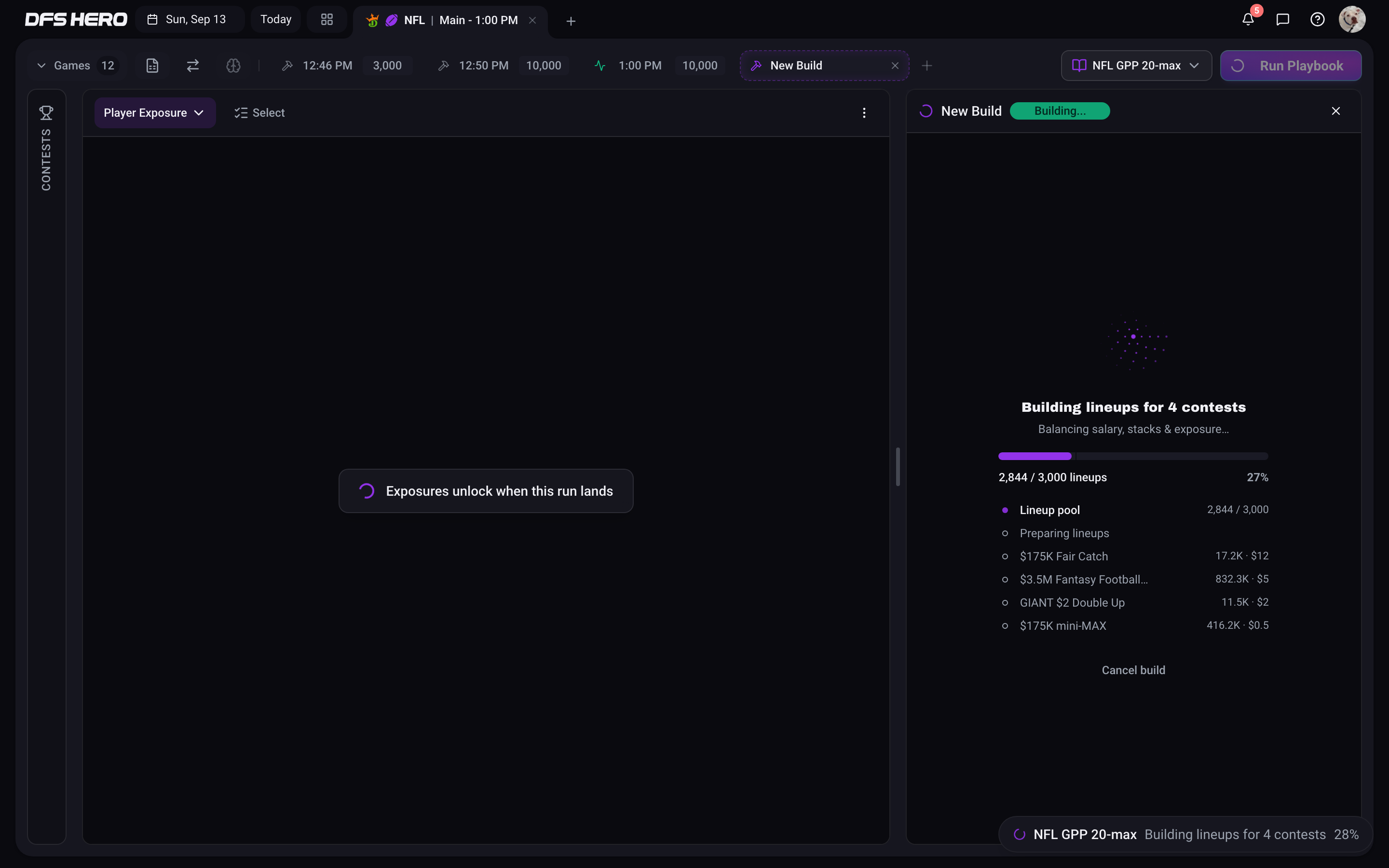Click Cancel build
This screenshot has width=1389, height=868.
click(1133, 670)
